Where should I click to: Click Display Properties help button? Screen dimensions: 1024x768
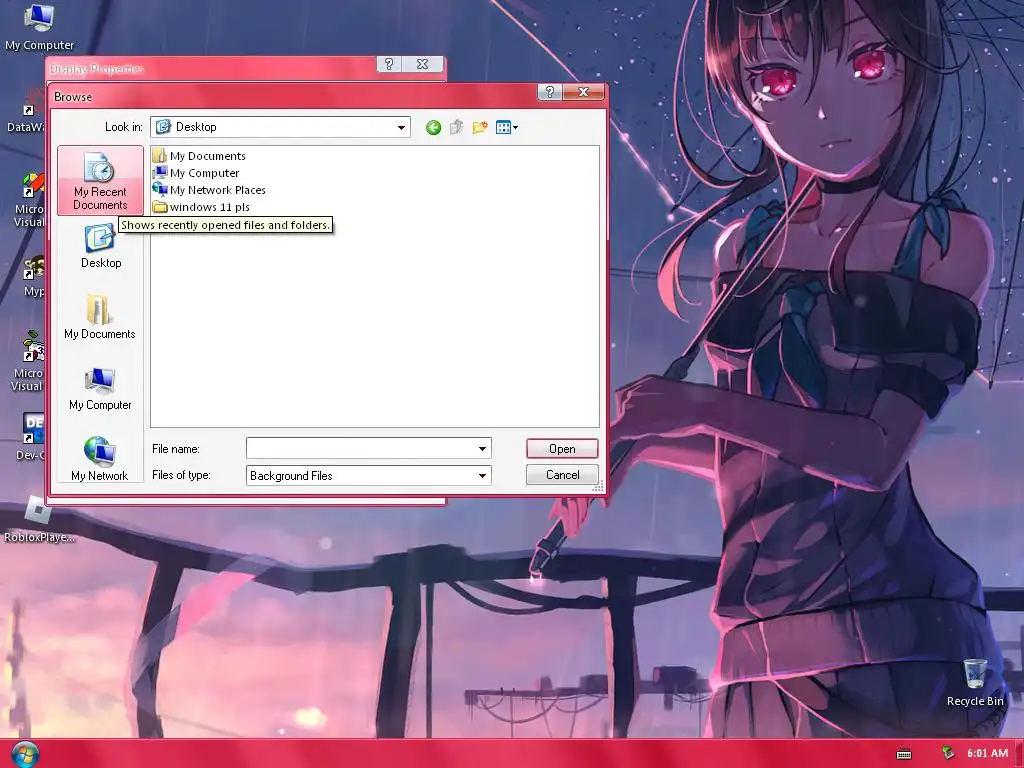click(x=389, y=63)
